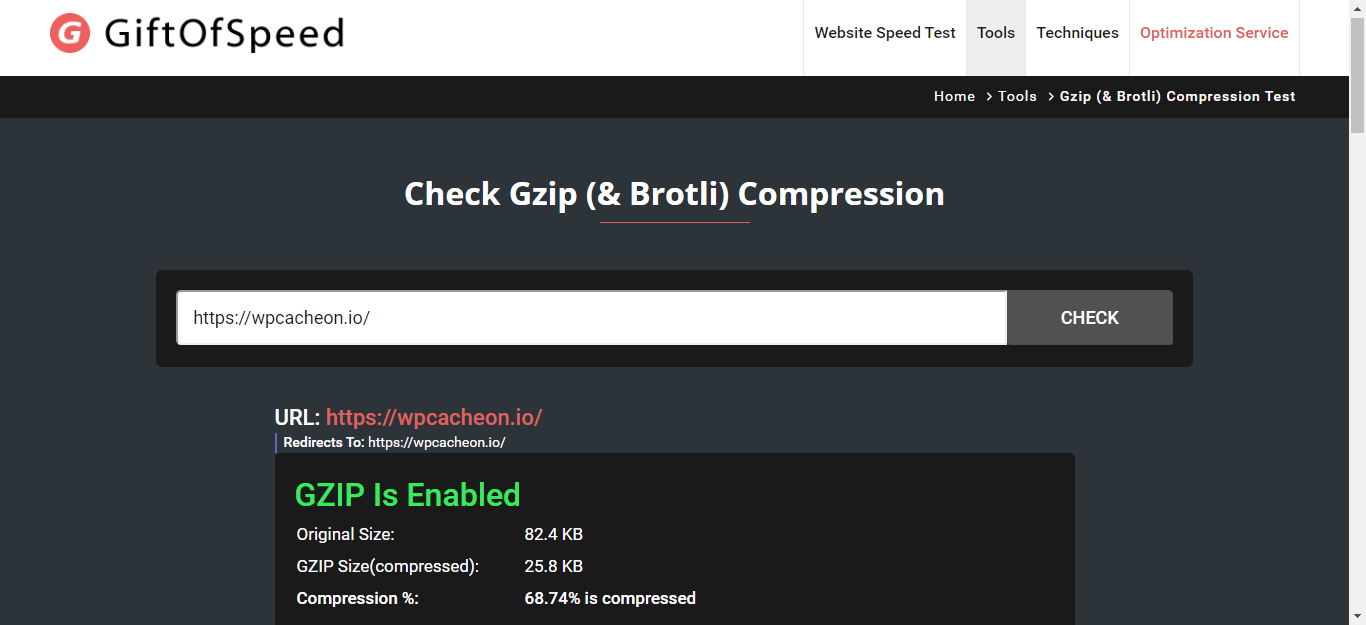Go to Tools in the breadcrumb
Image resolution: width=1366 pixels, height=625 pixels.
tap(1017, 96)
